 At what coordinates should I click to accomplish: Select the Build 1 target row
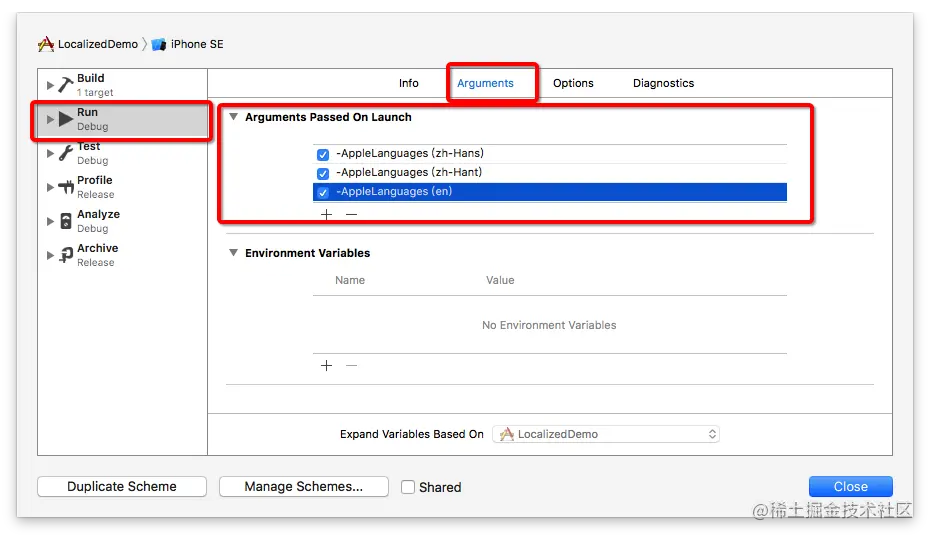tap(123, 85)
